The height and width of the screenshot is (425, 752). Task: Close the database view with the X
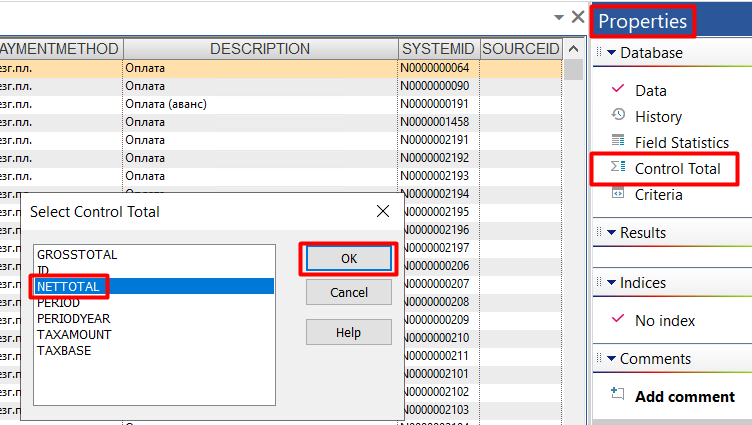pos(578,17)
